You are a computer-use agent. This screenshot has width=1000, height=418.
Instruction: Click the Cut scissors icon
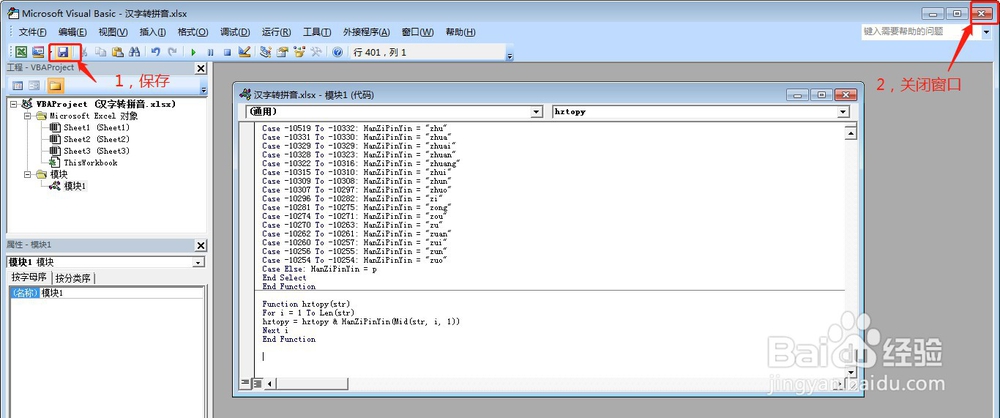[84, 52]
